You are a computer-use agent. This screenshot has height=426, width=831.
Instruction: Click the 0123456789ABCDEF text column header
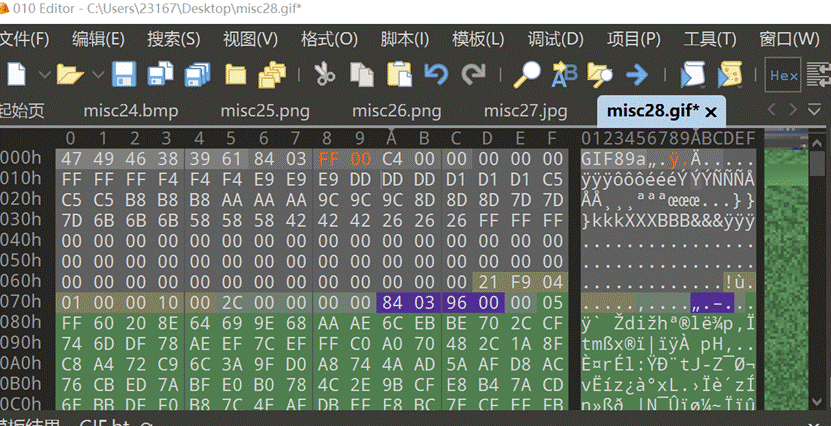pyautogui.click(x=668, y=138)
